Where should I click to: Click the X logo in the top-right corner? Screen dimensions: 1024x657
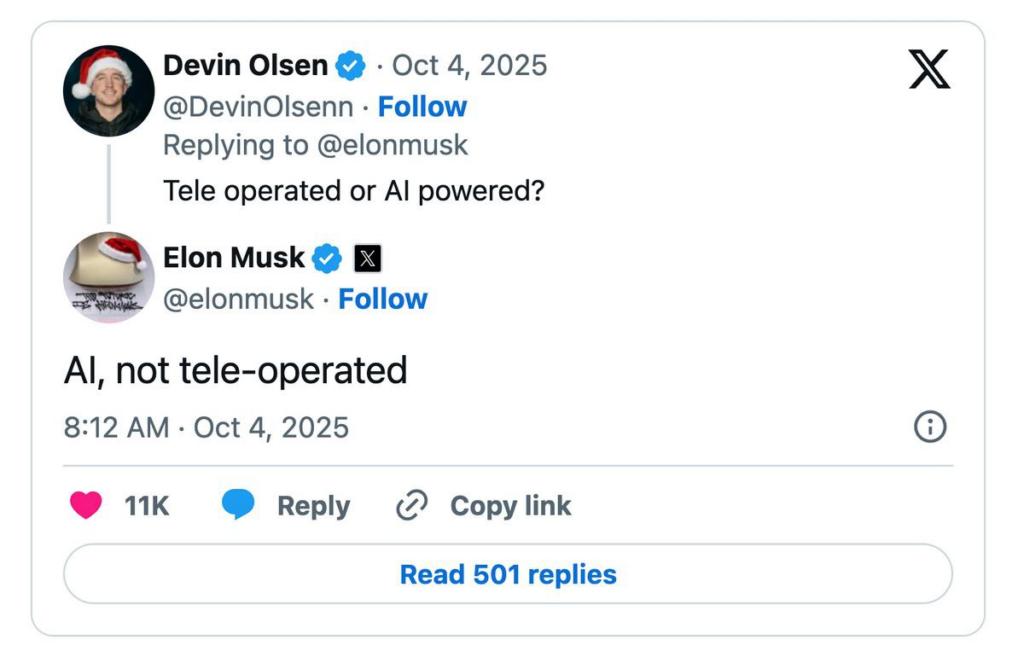tap(929, 68)
